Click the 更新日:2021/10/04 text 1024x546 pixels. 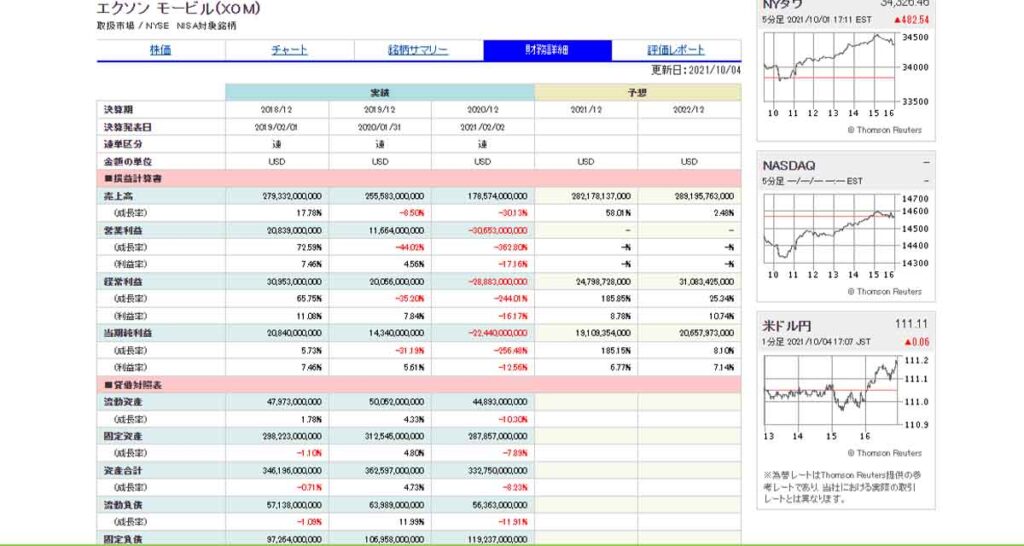pyautogui.click(x=696, y=71)
